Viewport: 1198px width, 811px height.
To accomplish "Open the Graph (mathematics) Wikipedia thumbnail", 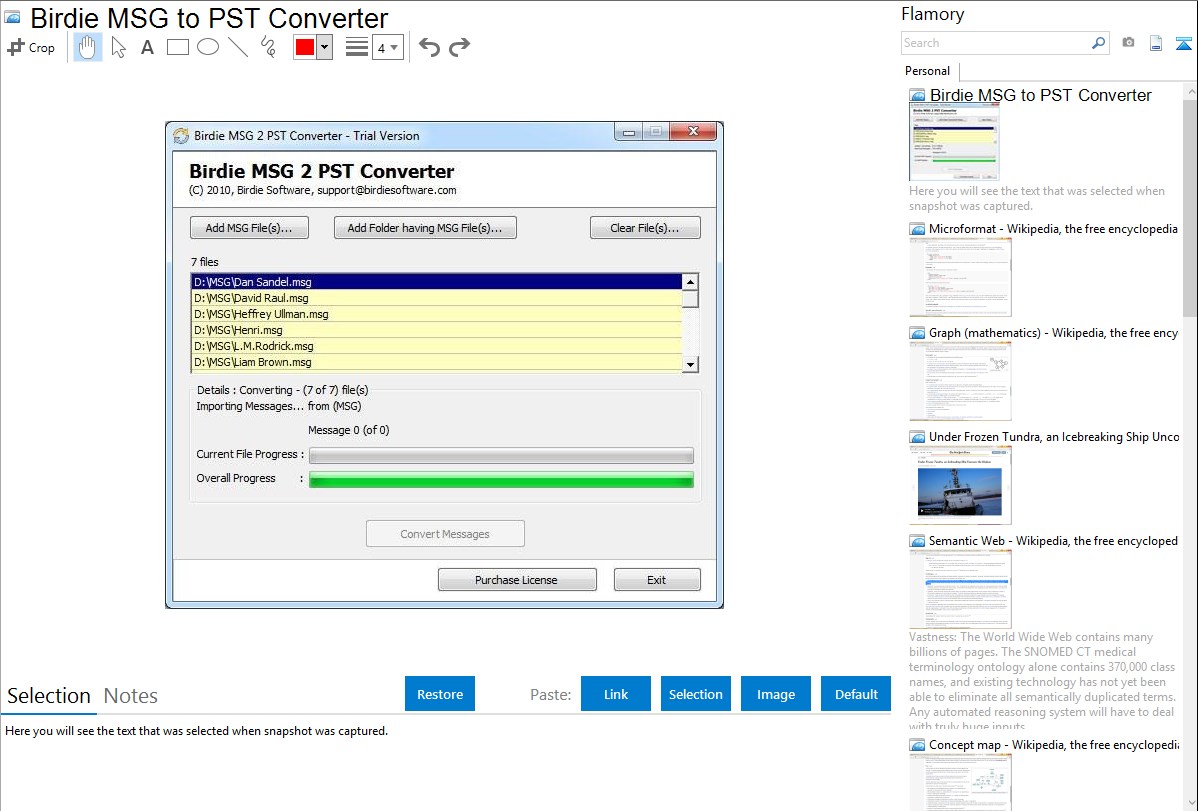I will point(960,381).
